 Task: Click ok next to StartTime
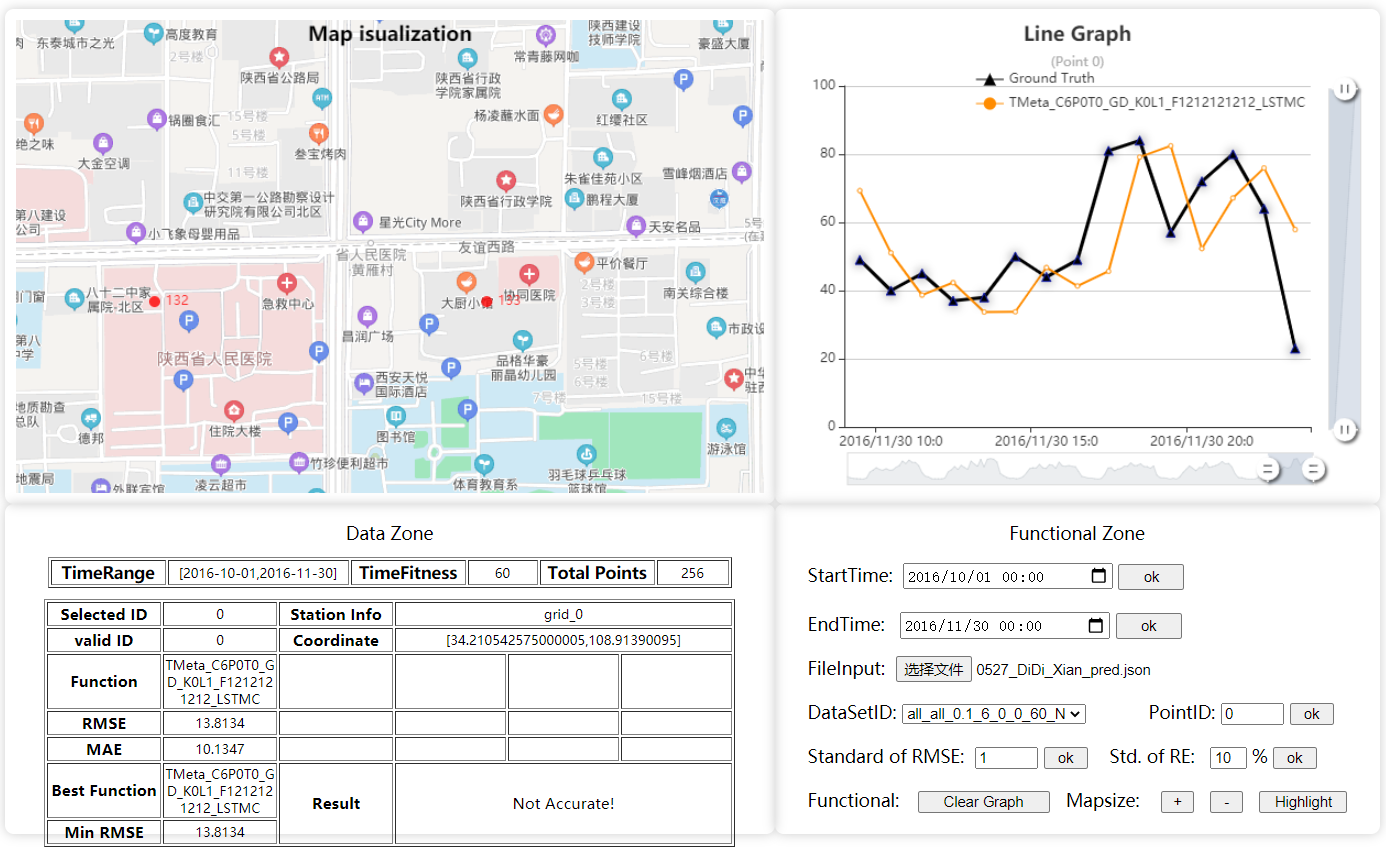[x=1151, y=577]
